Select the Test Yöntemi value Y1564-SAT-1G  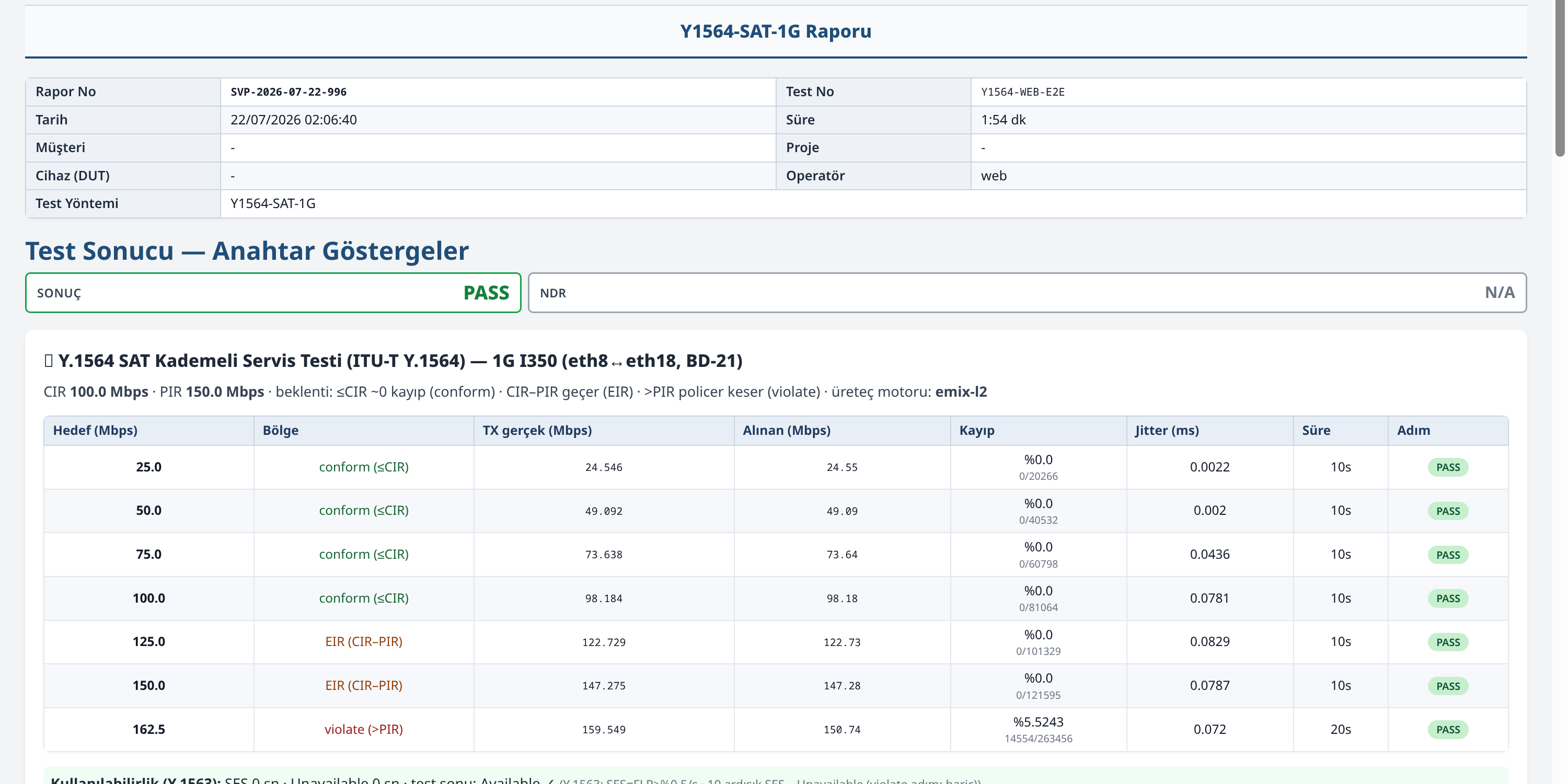(273, 203)
